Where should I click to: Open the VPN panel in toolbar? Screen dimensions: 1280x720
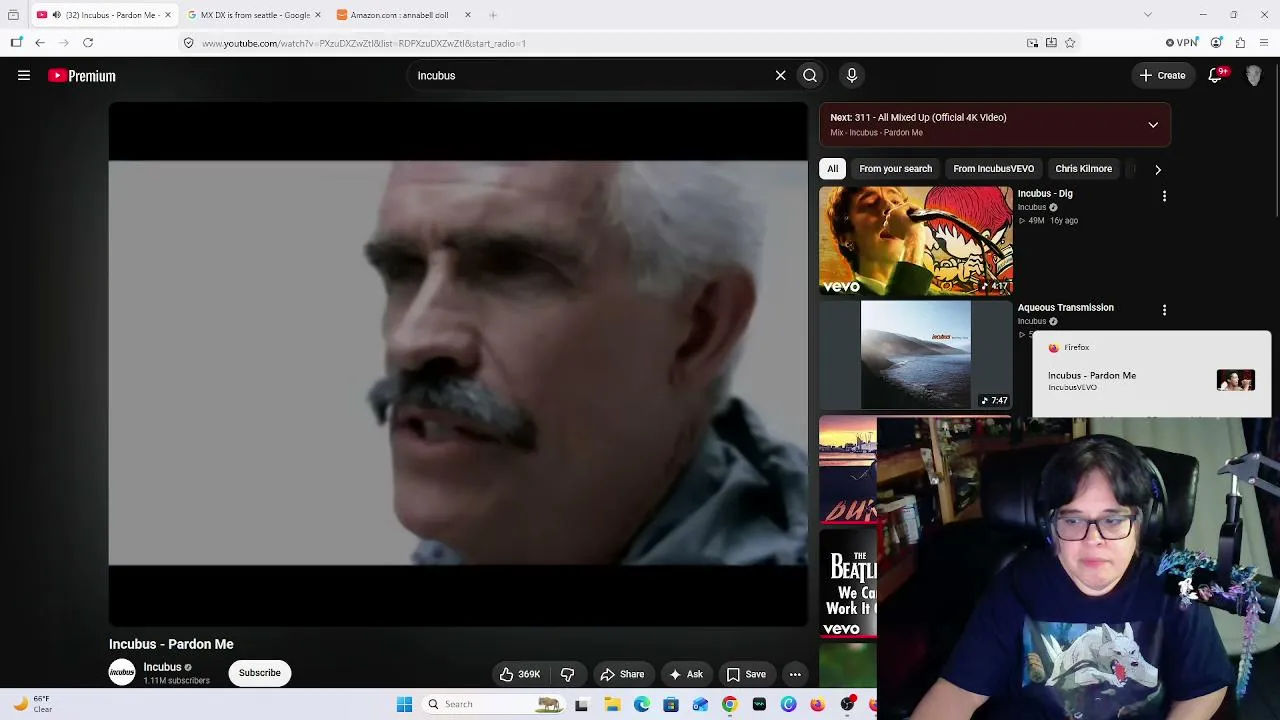(1182, 43)
